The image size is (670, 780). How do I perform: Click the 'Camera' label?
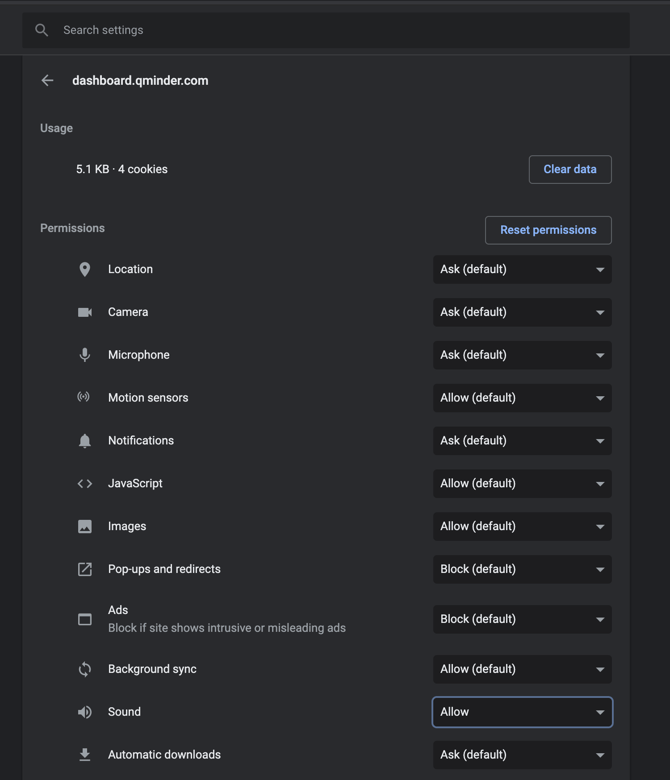click(x=128, y=312)
